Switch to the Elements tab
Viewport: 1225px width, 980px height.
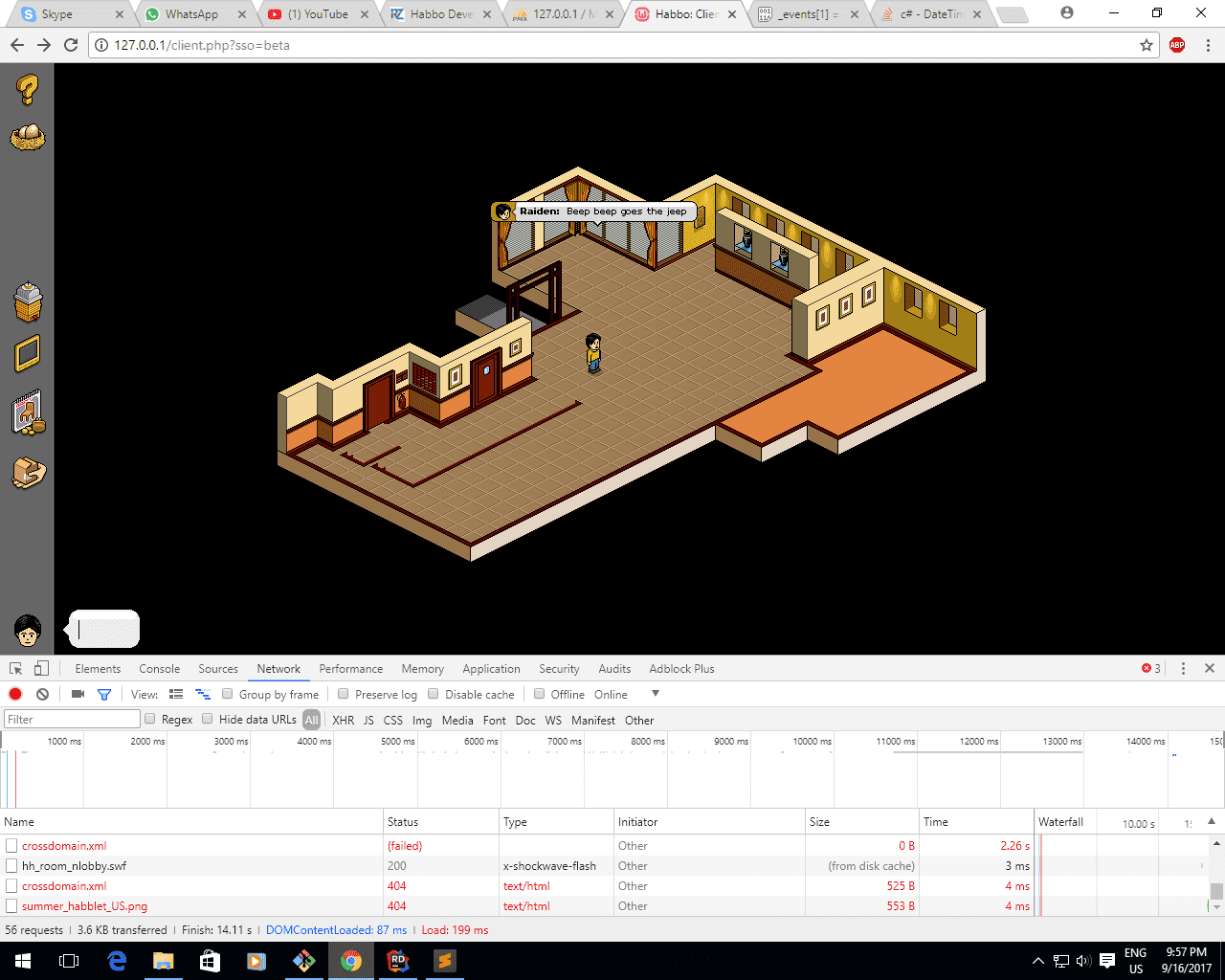pos(98,669)
